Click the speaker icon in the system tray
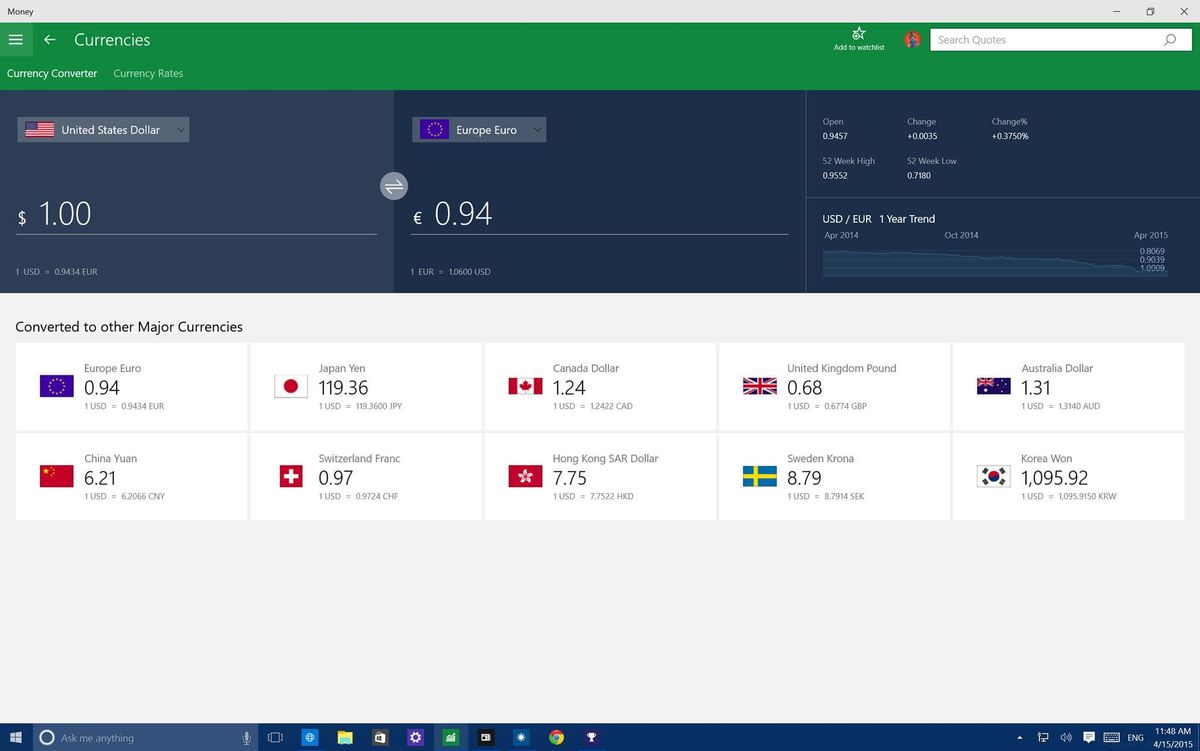The width and height of the screenshot is (1200, 751). click(1064, 737)
